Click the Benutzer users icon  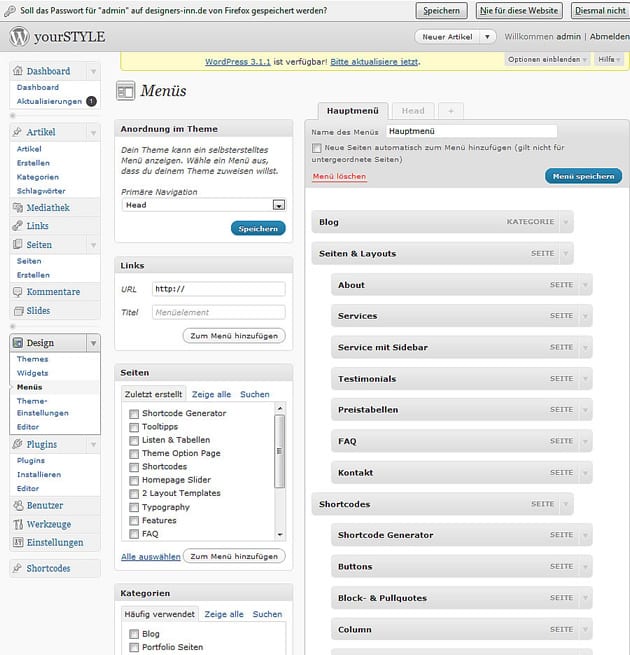click(18, 505)
